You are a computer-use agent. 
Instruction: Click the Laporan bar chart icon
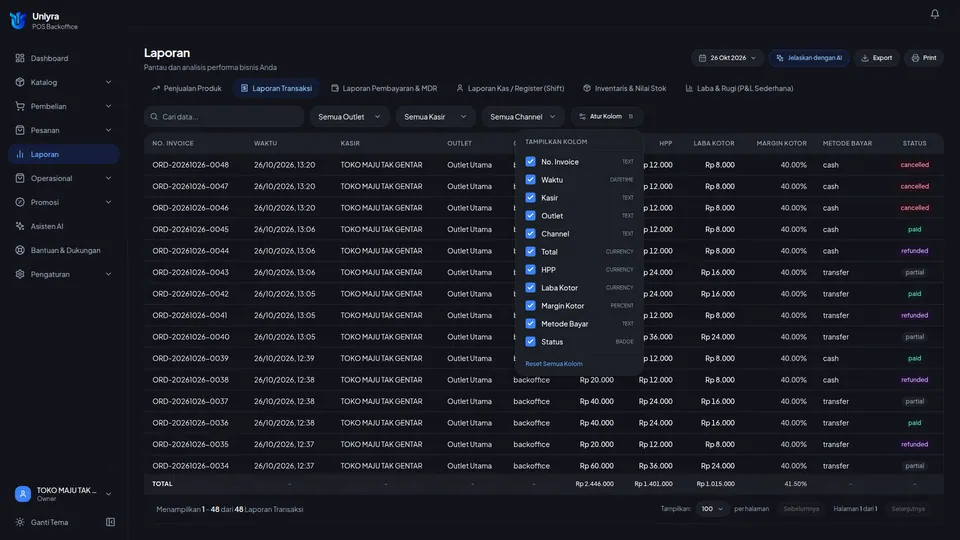point(20,154)
